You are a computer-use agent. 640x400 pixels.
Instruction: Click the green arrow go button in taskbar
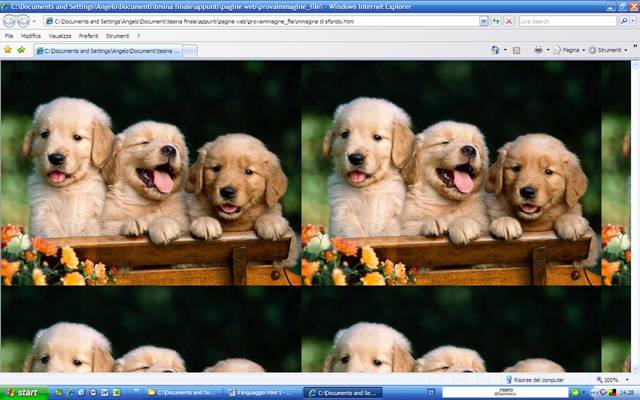click(575, 393)
